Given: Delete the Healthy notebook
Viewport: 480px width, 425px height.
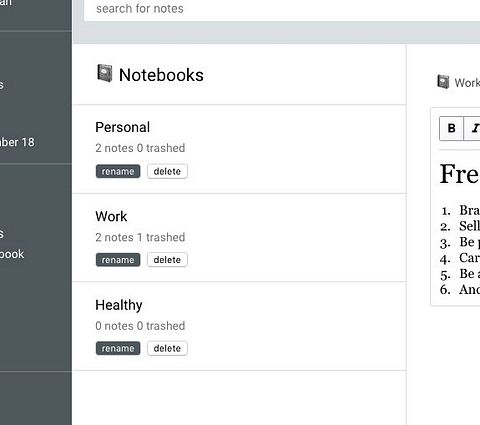Looking at the screenshot, I should 167,348.
